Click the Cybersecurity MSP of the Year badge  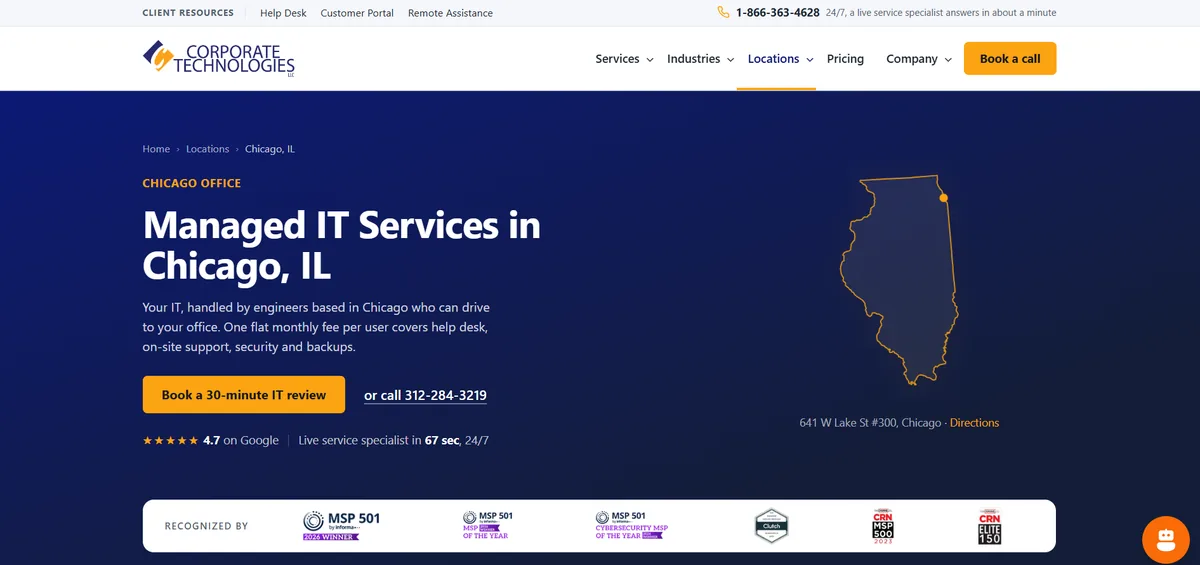click(x=632, y=525)
